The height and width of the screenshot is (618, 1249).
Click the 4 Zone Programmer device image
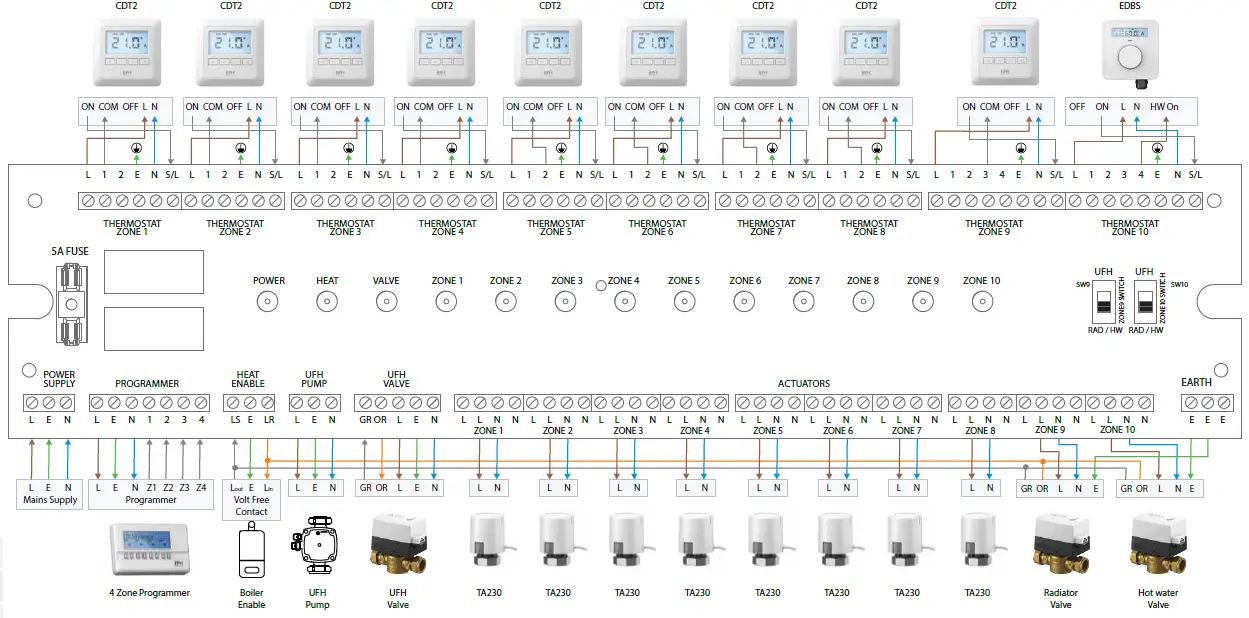click(149, 550)
